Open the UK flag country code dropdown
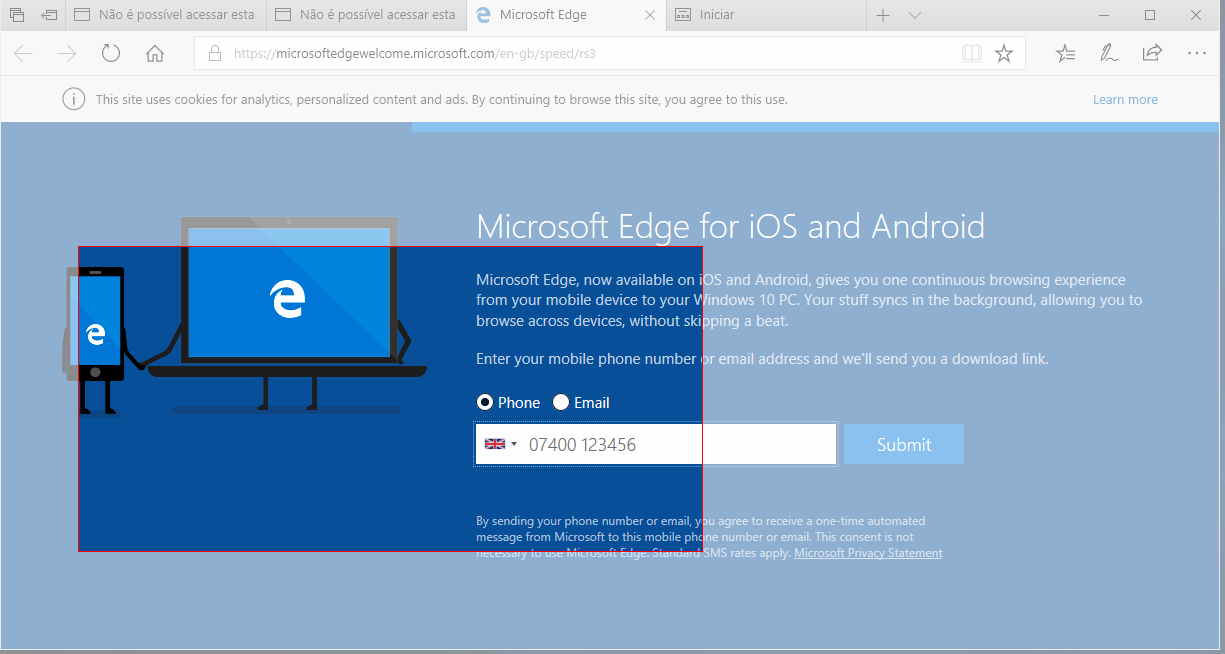This screenshot has width=1225, height=654. 501,444
